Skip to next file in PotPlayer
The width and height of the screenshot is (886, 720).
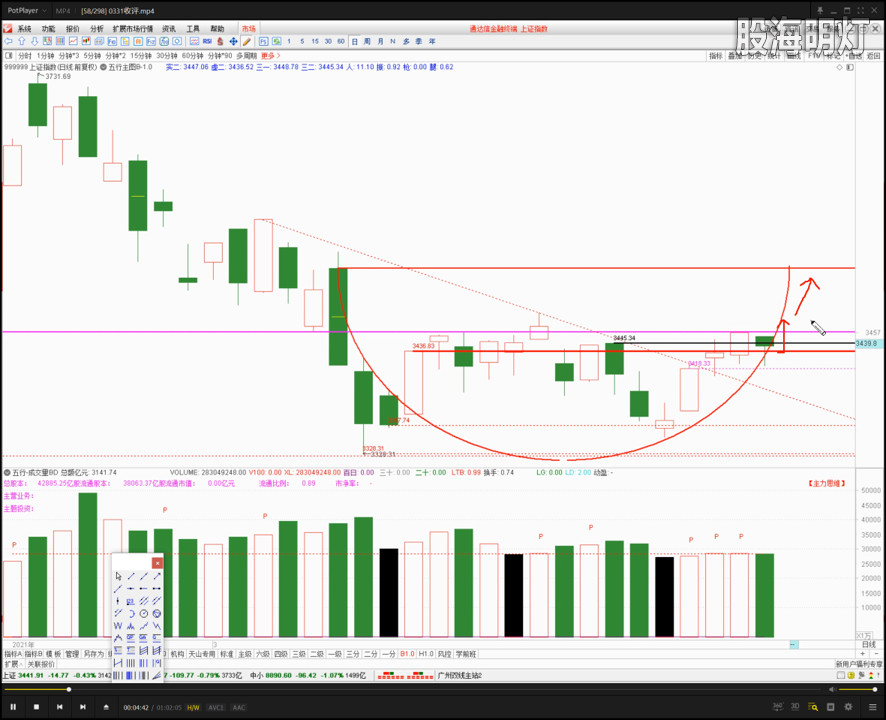coord(83,707)
